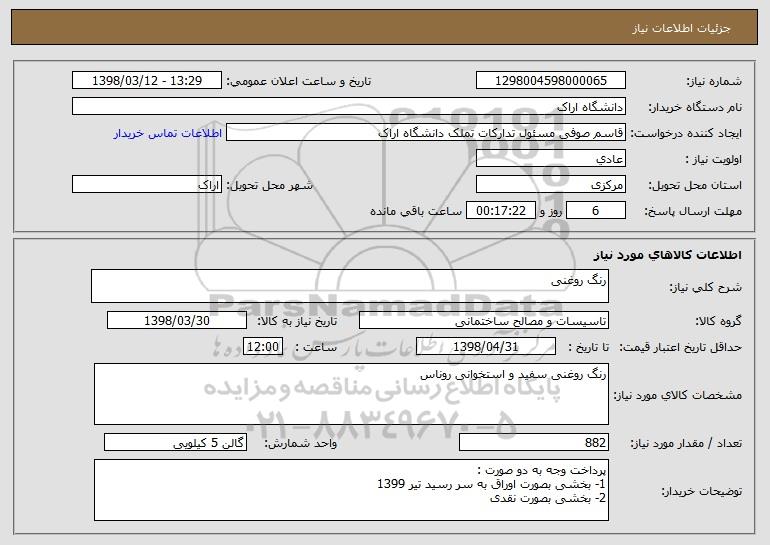Select the واحد شمارش field گالن 5 کیلویی
Viewport: 770px width, 545px height.
click(175, 442)
